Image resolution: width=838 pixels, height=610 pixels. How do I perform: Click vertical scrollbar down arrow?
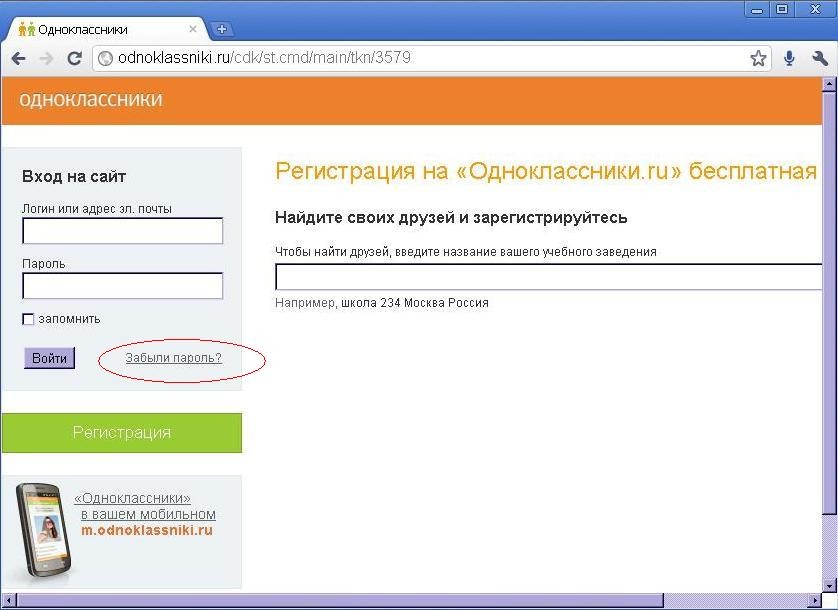[x=829, y=585]
